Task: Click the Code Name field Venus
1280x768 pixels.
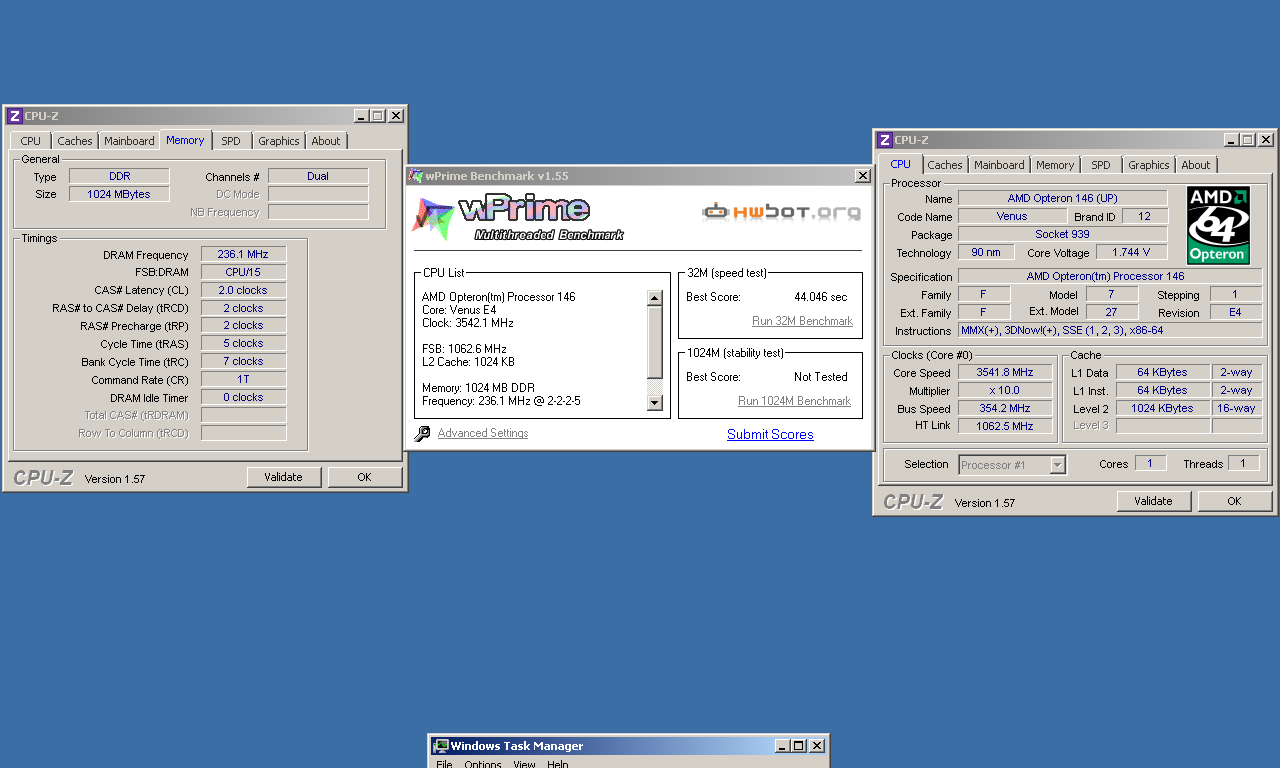Action: tap(1012, 216)
